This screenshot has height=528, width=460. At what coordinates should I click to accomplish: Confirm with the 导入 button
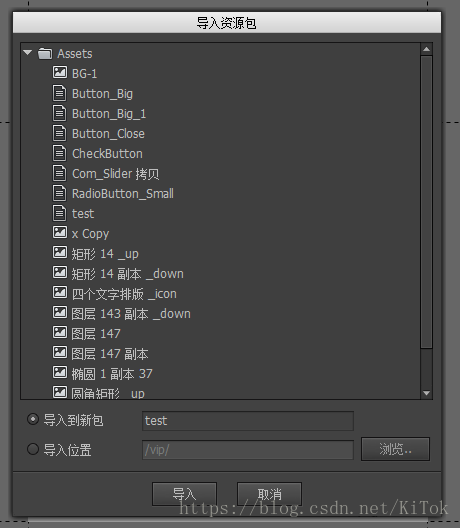coord(184,494)
